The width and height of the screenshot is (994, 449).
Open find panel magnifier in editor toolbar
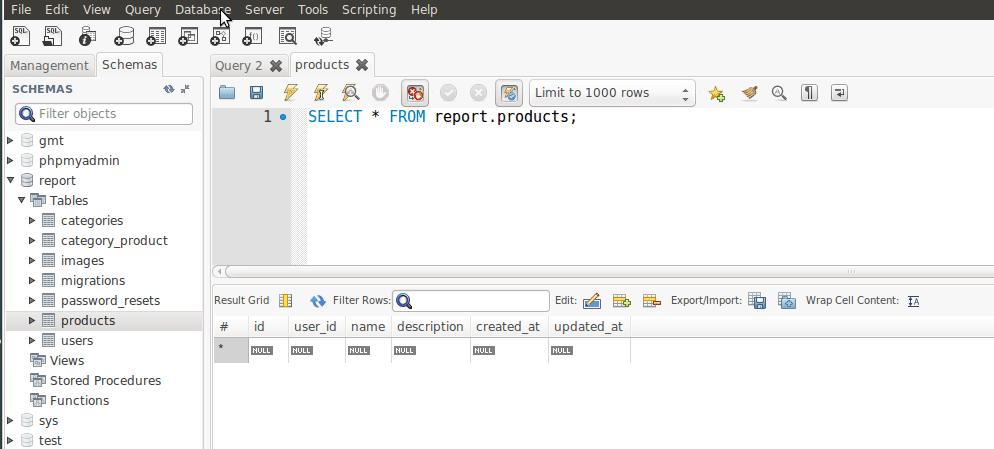[x=779, y=93]
